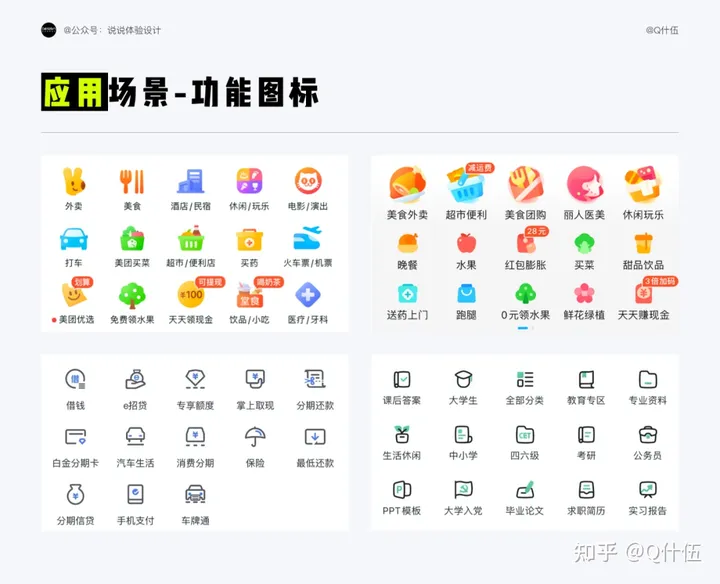
Task: Tap the 买药 medicine box icon
Action: click(249, 239)
